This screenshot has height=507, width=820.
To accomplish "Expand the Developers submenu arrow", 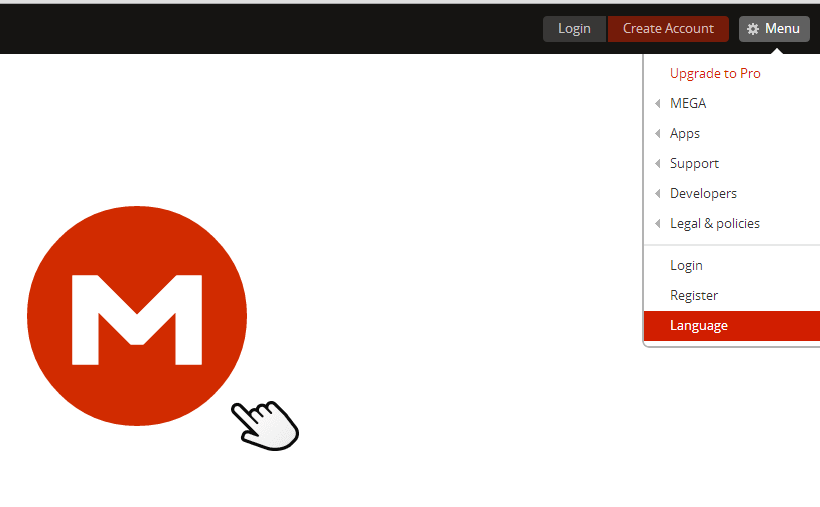I will tap(657, 194).
